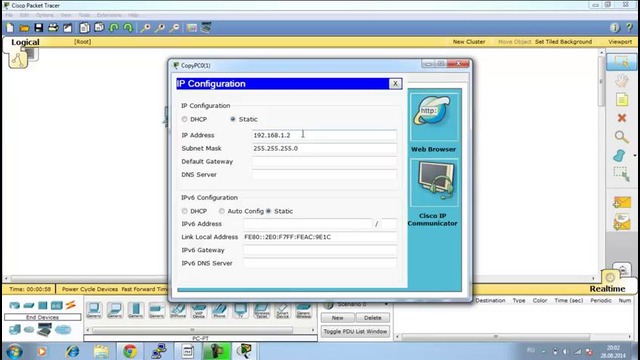This screenshot has height=360, width=640.
Task: Click the IPv6 Gateway field
Action: [320, 250]
